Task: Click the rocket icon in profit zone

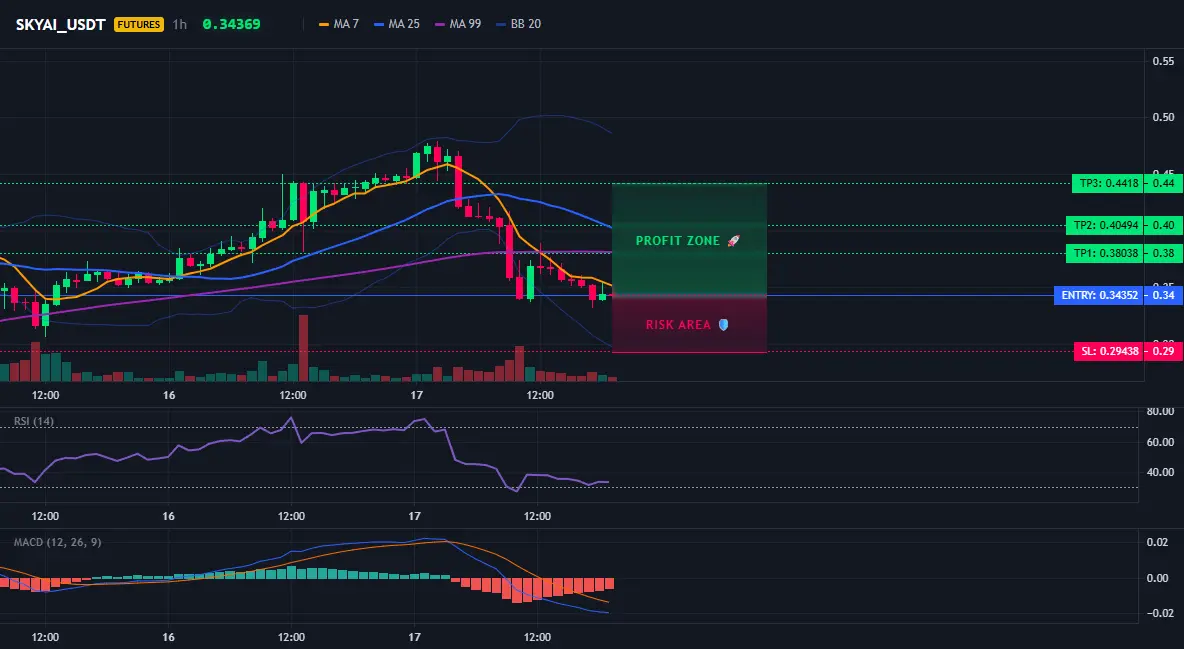Action: pos(733,241)
